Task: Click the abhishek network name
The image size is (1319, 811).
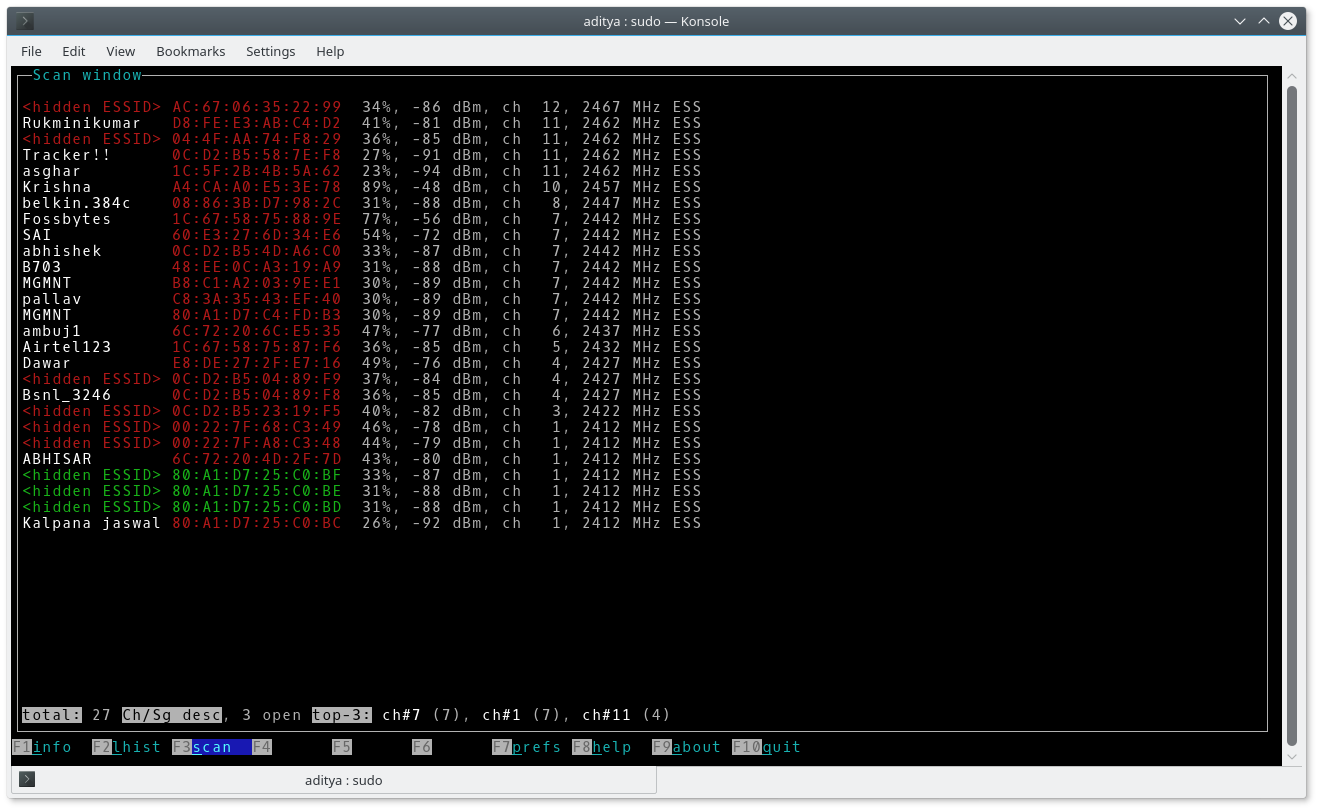Action: point(62,251)
